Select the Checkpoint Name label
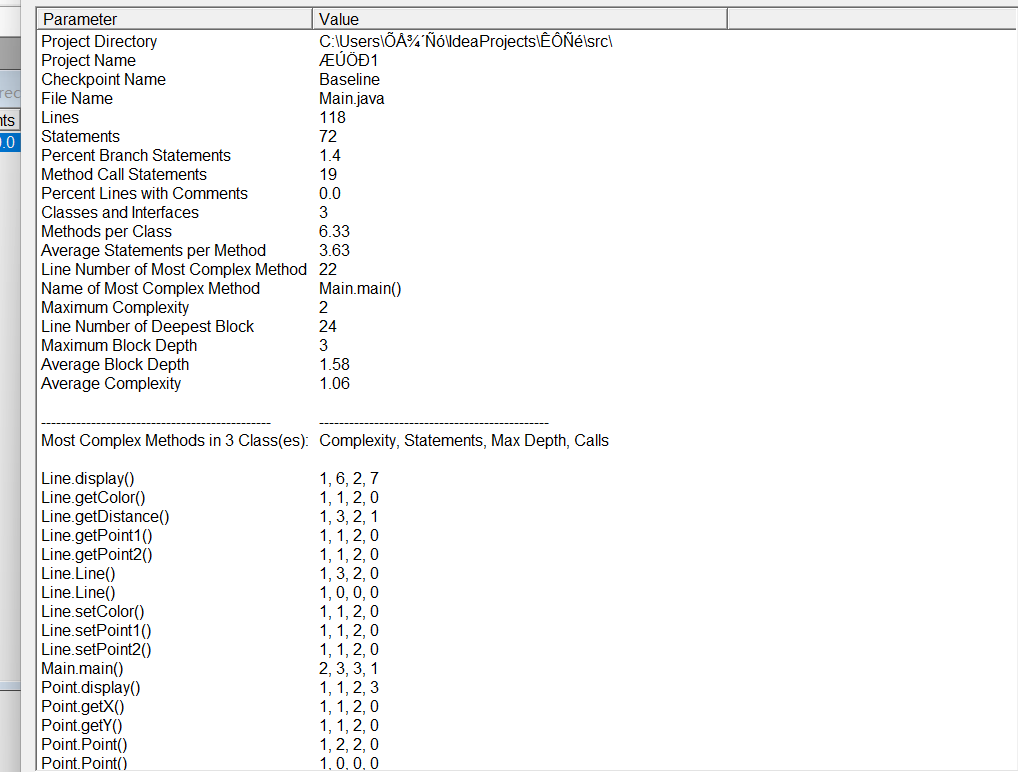This screenshot has height=772, width=1018. click(x=104, y=79)
